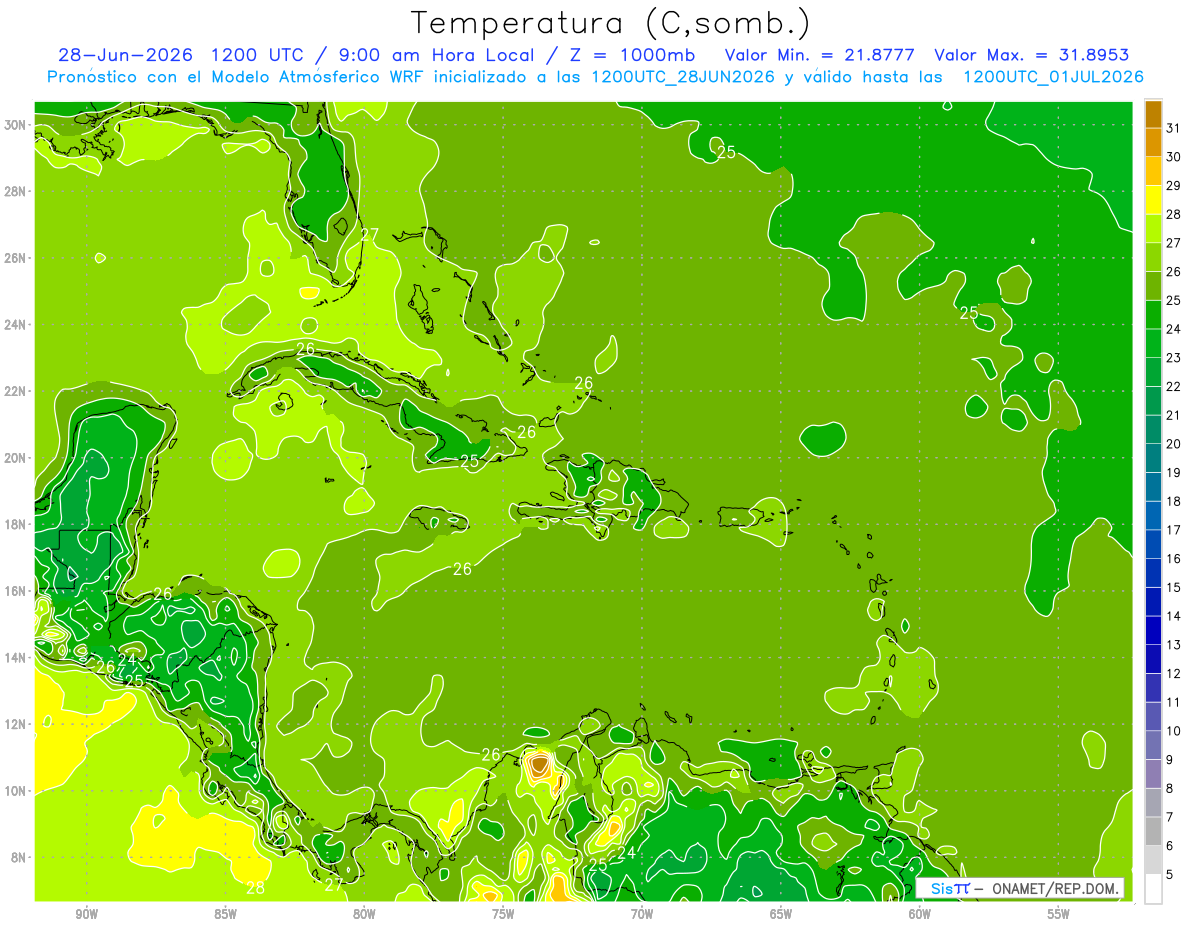Click legend value 9
This screenshot has width=1200, height=927.
click(x=1170, y=759)
